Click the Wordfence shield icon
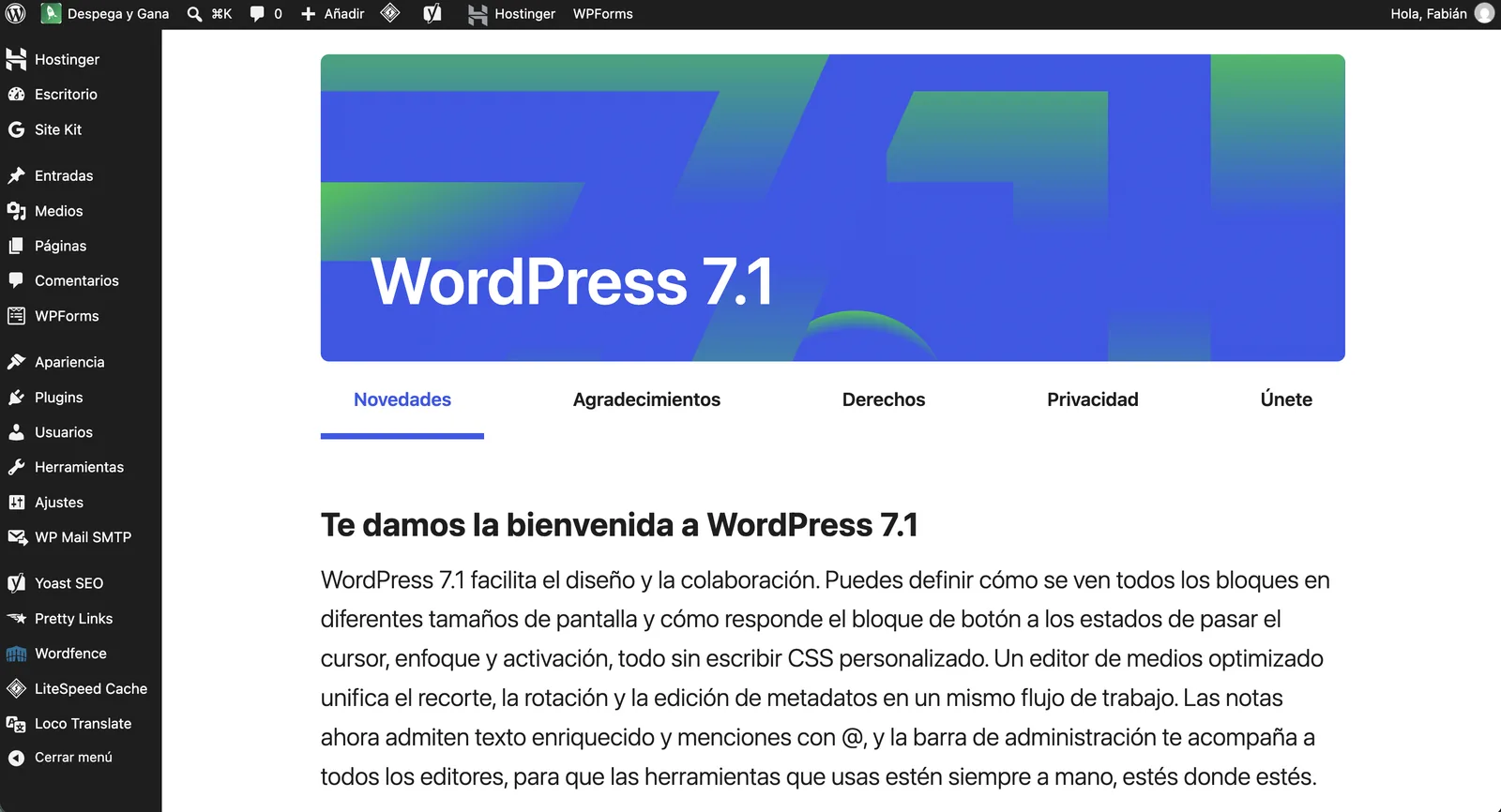Image resolution: width=1501 pixels, height=812 pixels. [x=16, y=654]
